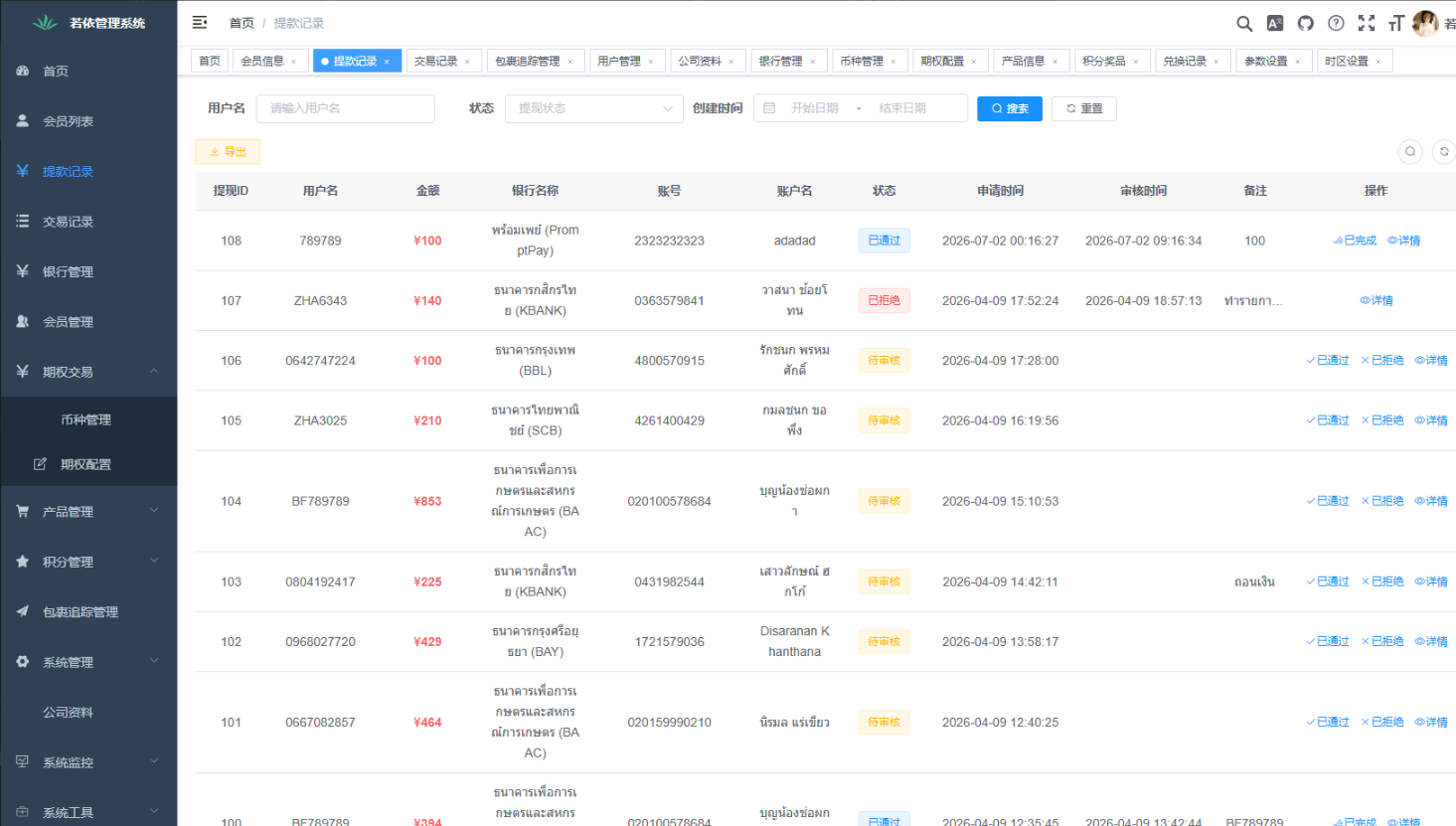1456x826 pixels.
Task: Click the 金额 column header
Action: coord(427,190)
